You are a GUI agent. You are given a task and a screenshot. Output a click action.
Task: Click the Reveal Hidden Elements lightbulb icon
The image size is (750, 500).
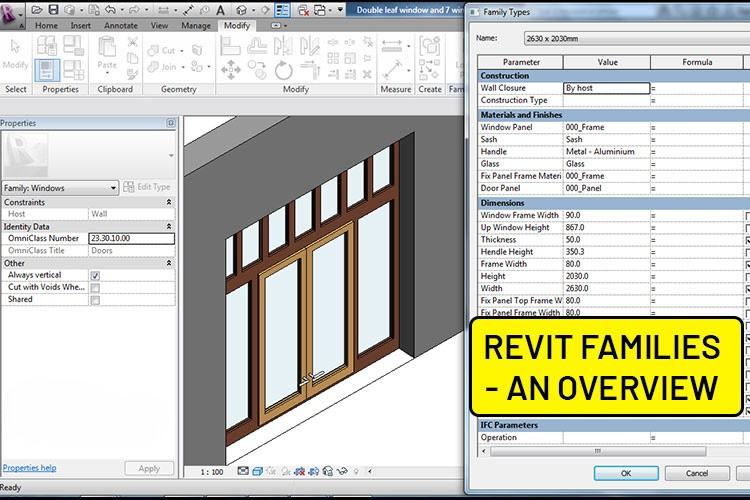356,471
